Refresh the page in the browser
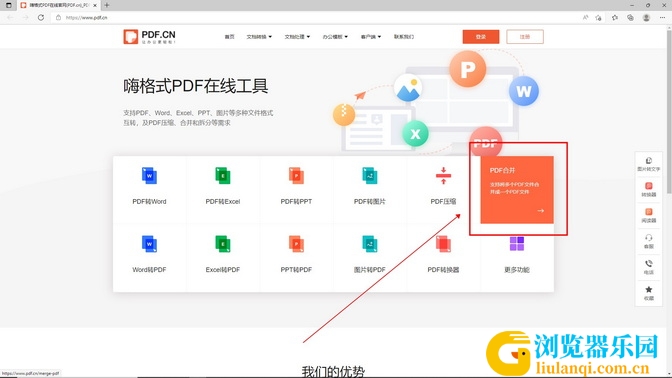The image size is (672, 378). pos(41,18)
